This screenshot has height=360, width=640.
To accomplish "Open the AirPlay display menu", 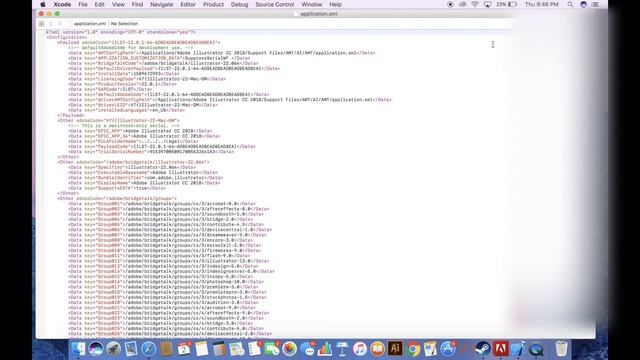I will [487, 4].
